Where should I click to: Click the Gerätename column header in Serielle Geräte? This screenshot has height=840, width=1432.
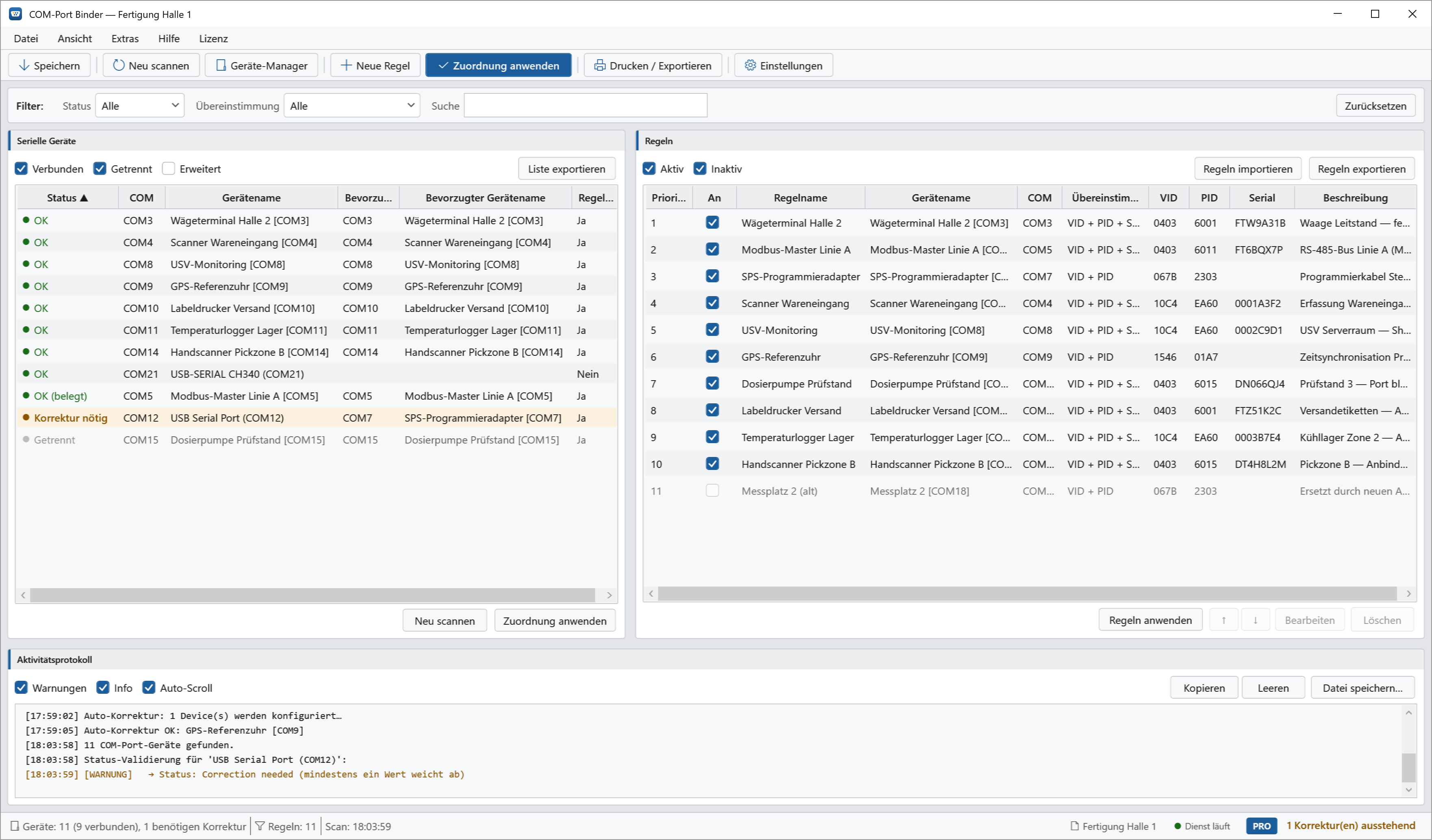[x=251, y=198]
